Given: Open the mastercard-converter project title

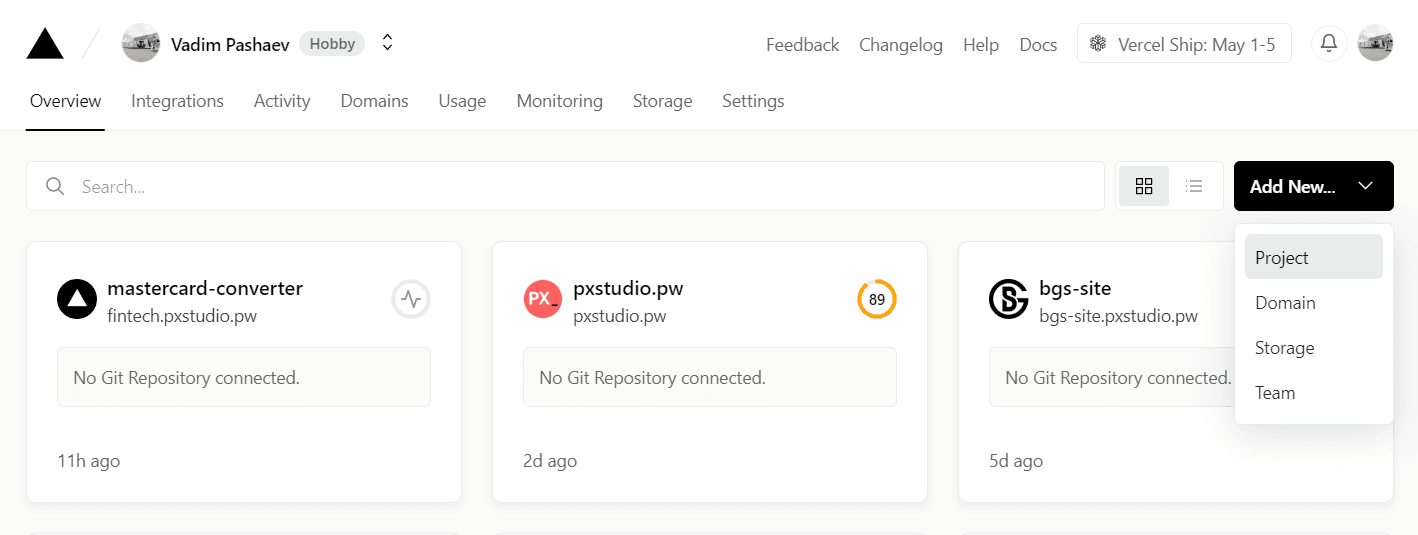Looking at the screenshot, I should pyautogui.click(x=205, y=288).
